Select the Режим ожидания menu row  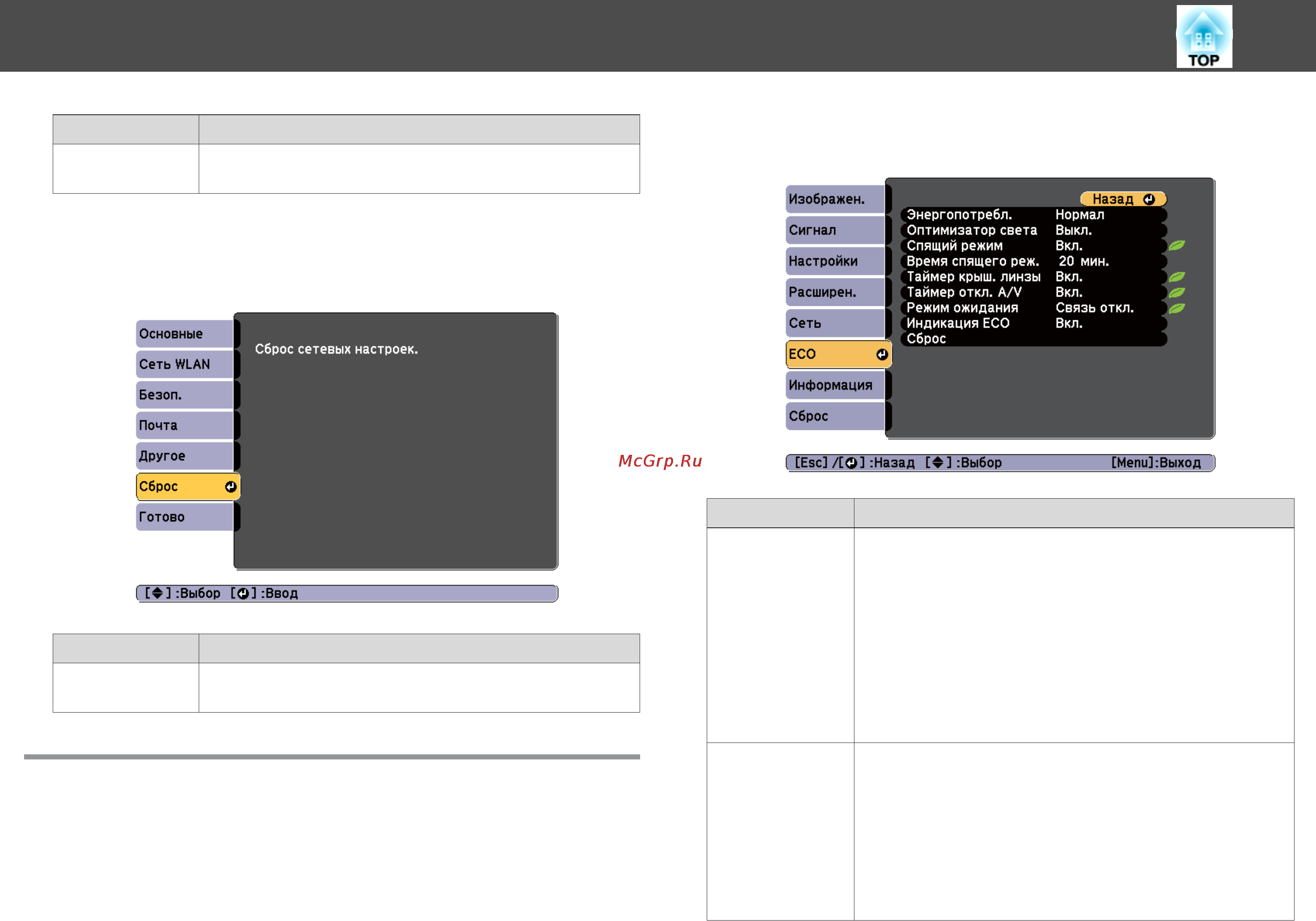click(x=1034, y=307)
